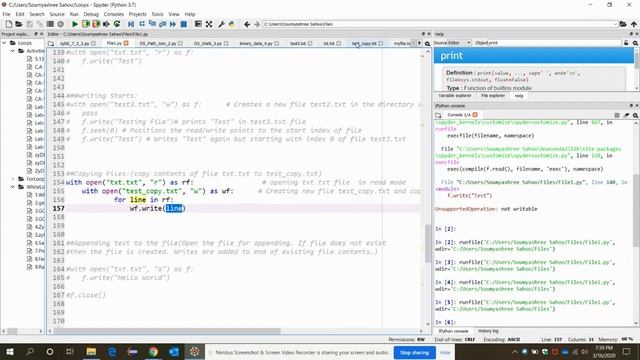The width and height of the screenshot is (640, 360).
Task: Toggle fullscreen mode icon
Action: [209, 24]
